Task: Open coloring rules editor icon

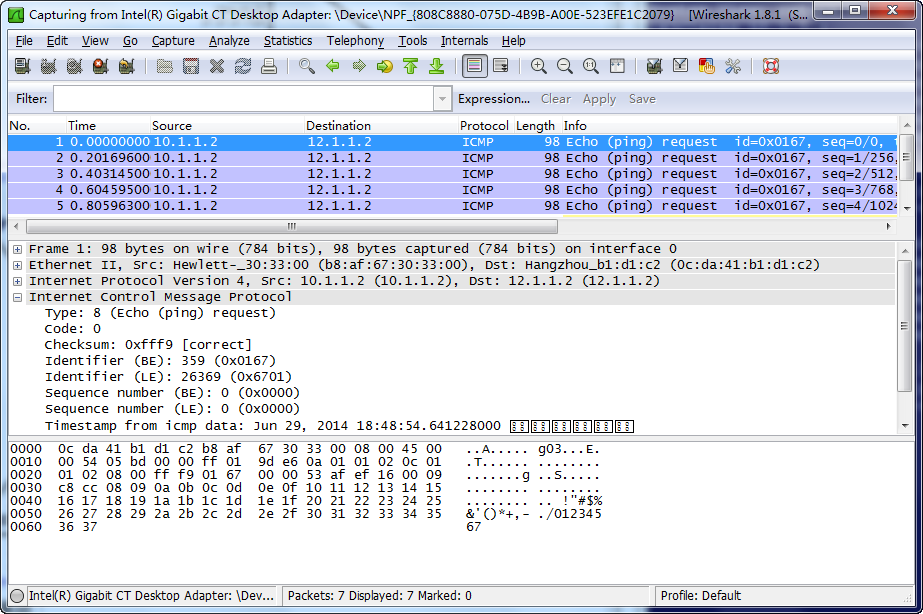Action: (706, 66)
